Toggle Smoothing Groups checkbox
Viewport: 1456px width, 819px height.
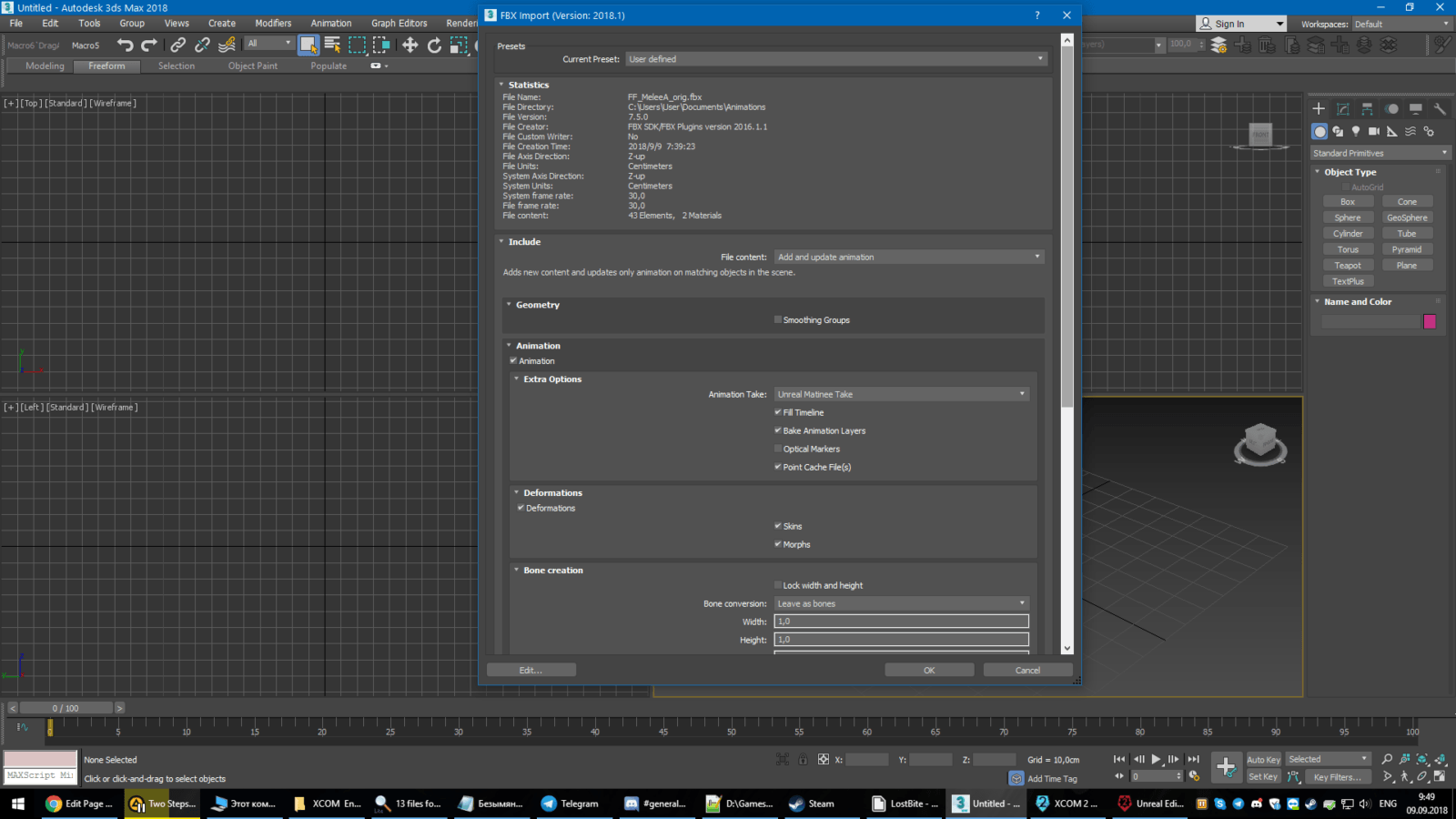778,319
